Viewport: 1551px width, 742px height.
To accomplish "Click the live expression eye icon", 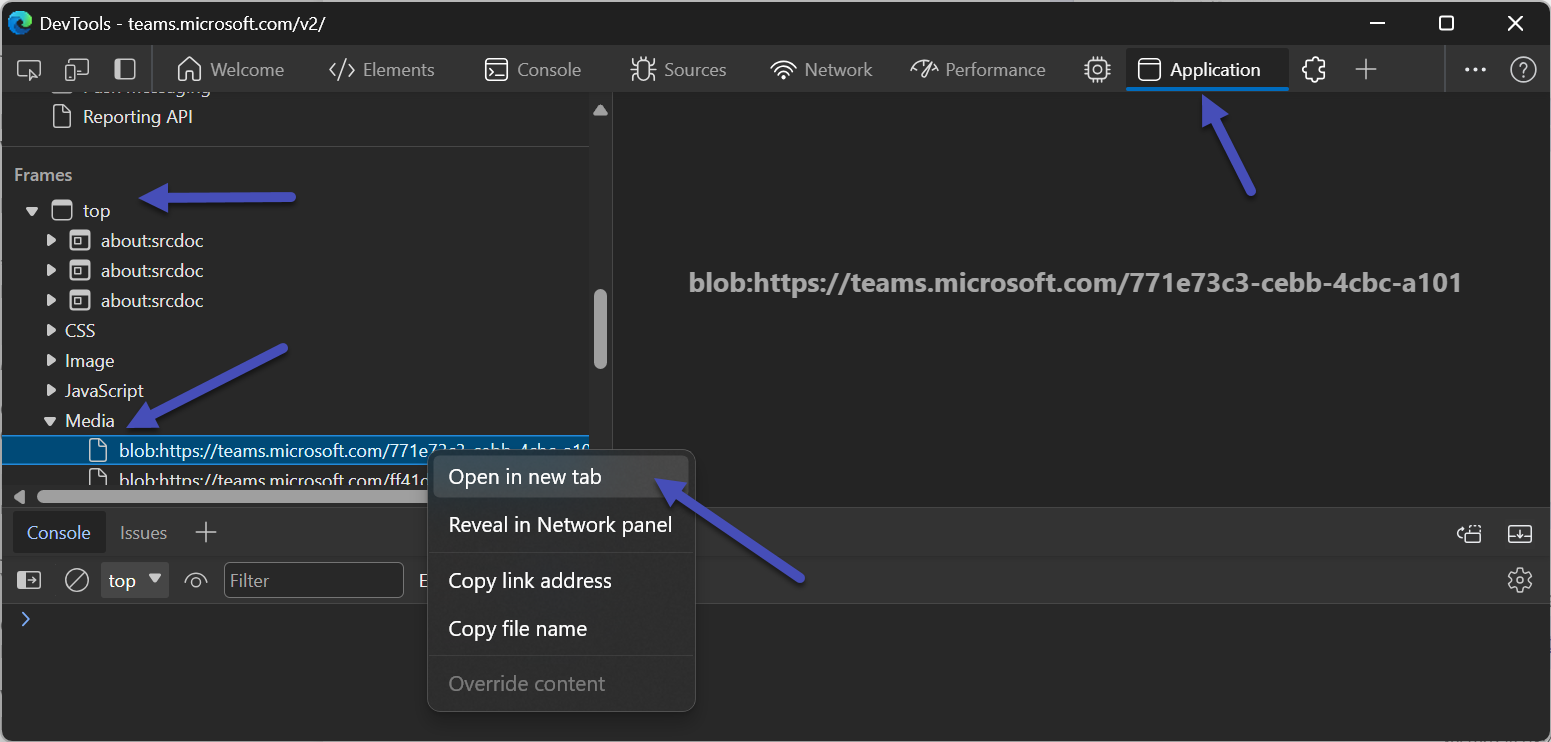I will point(196,580).
